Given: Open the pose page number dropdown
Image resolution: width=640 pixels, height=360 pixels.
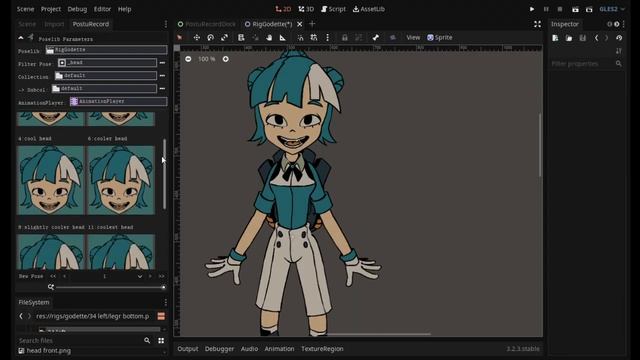Looking at the screenshot, I should (140, 276).
